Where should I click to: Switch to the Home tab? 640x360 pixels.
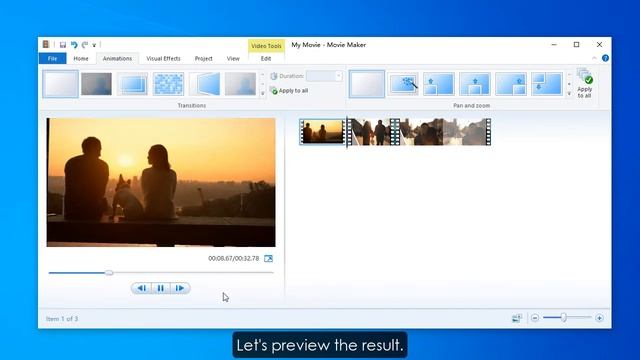(x=81, y=58)
